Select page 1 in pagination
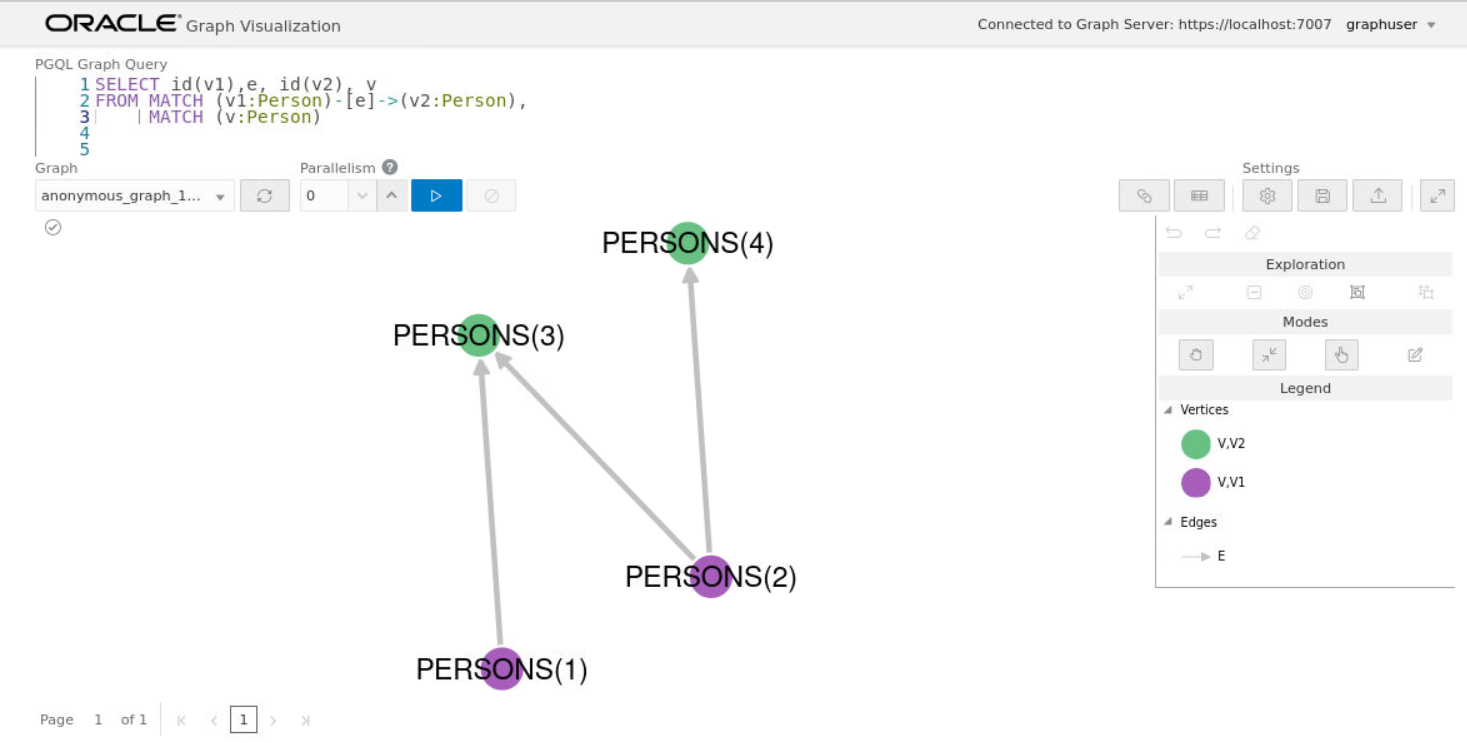Image resolution: width=1467 pixels, height=743 pixels. pos(243,719)
